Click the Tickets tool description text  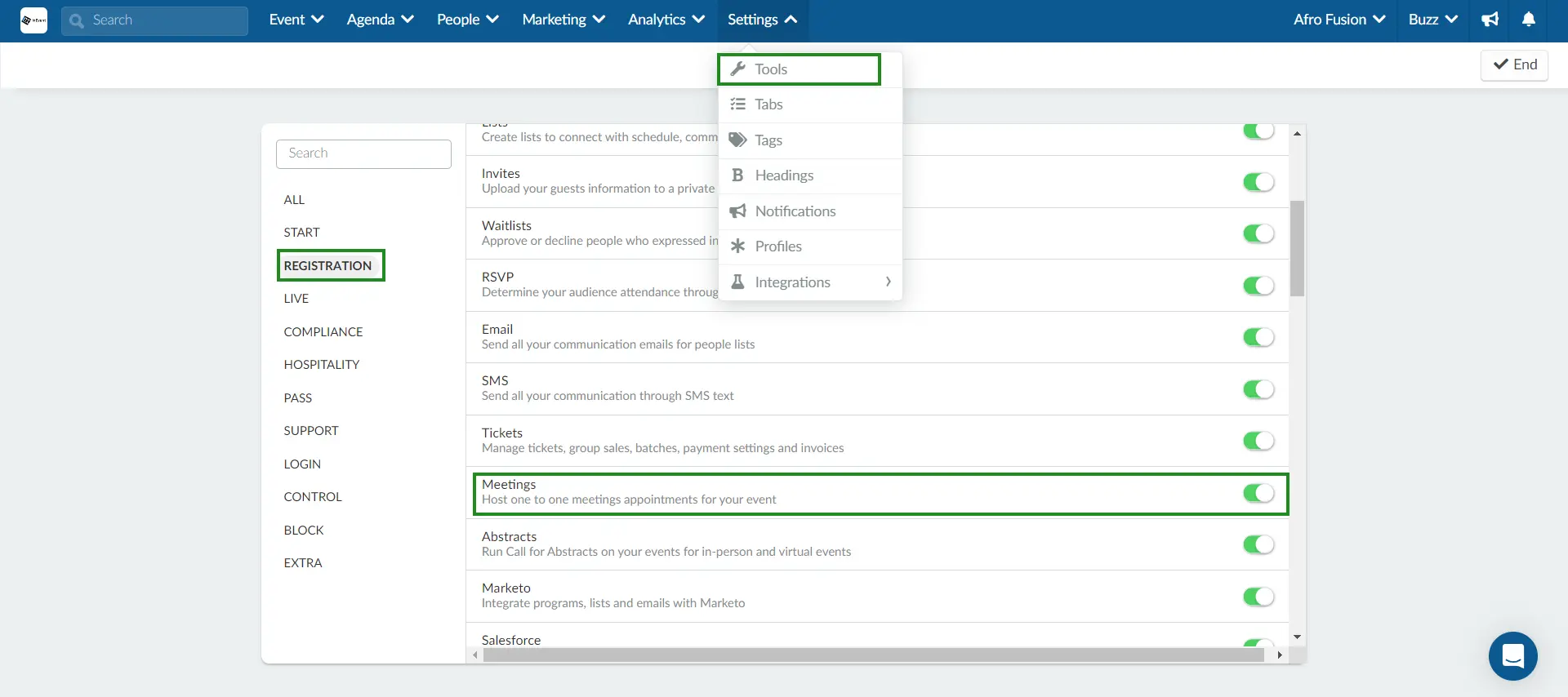(662, 448)
